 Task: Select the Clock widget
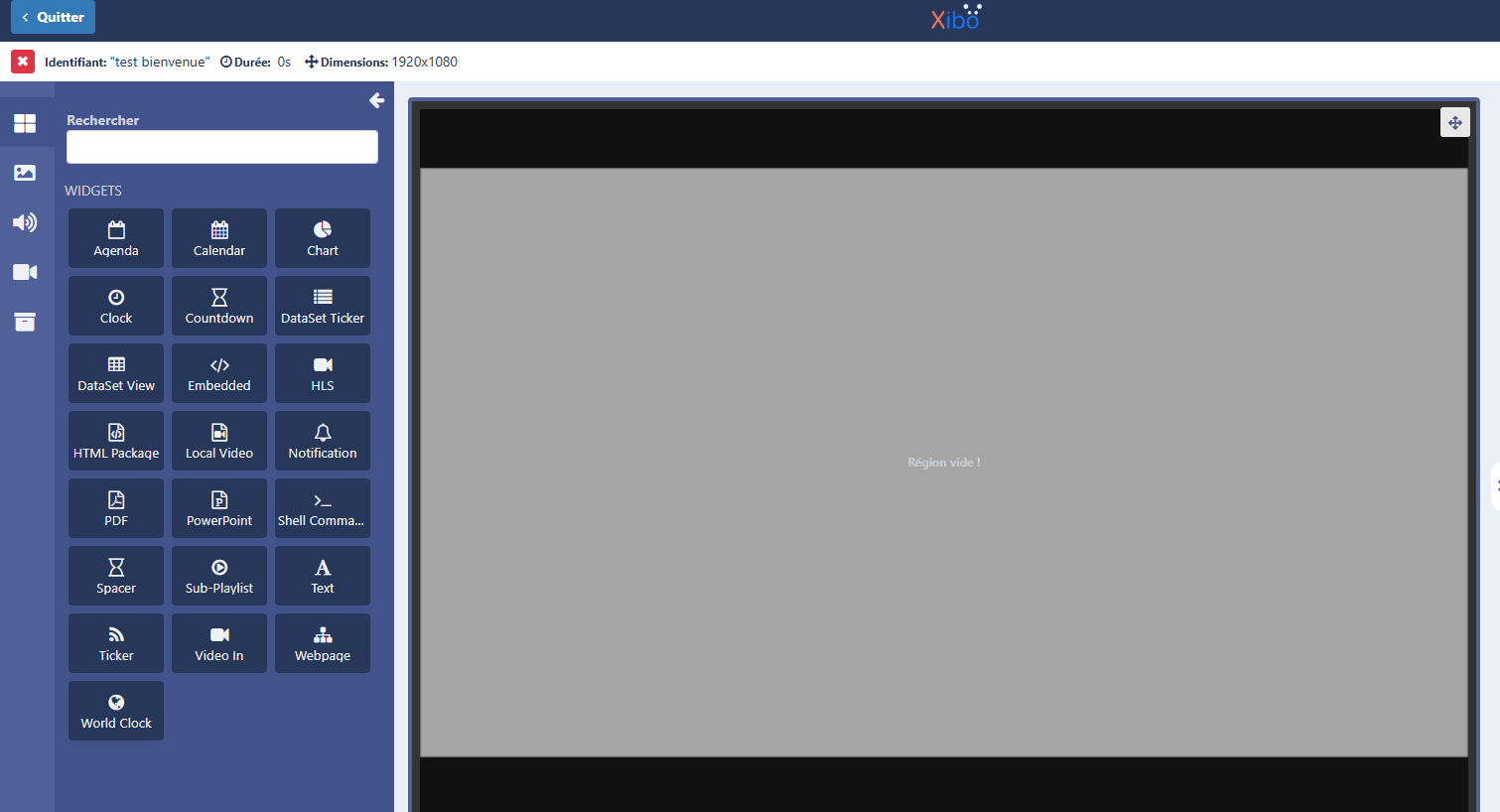116,306
